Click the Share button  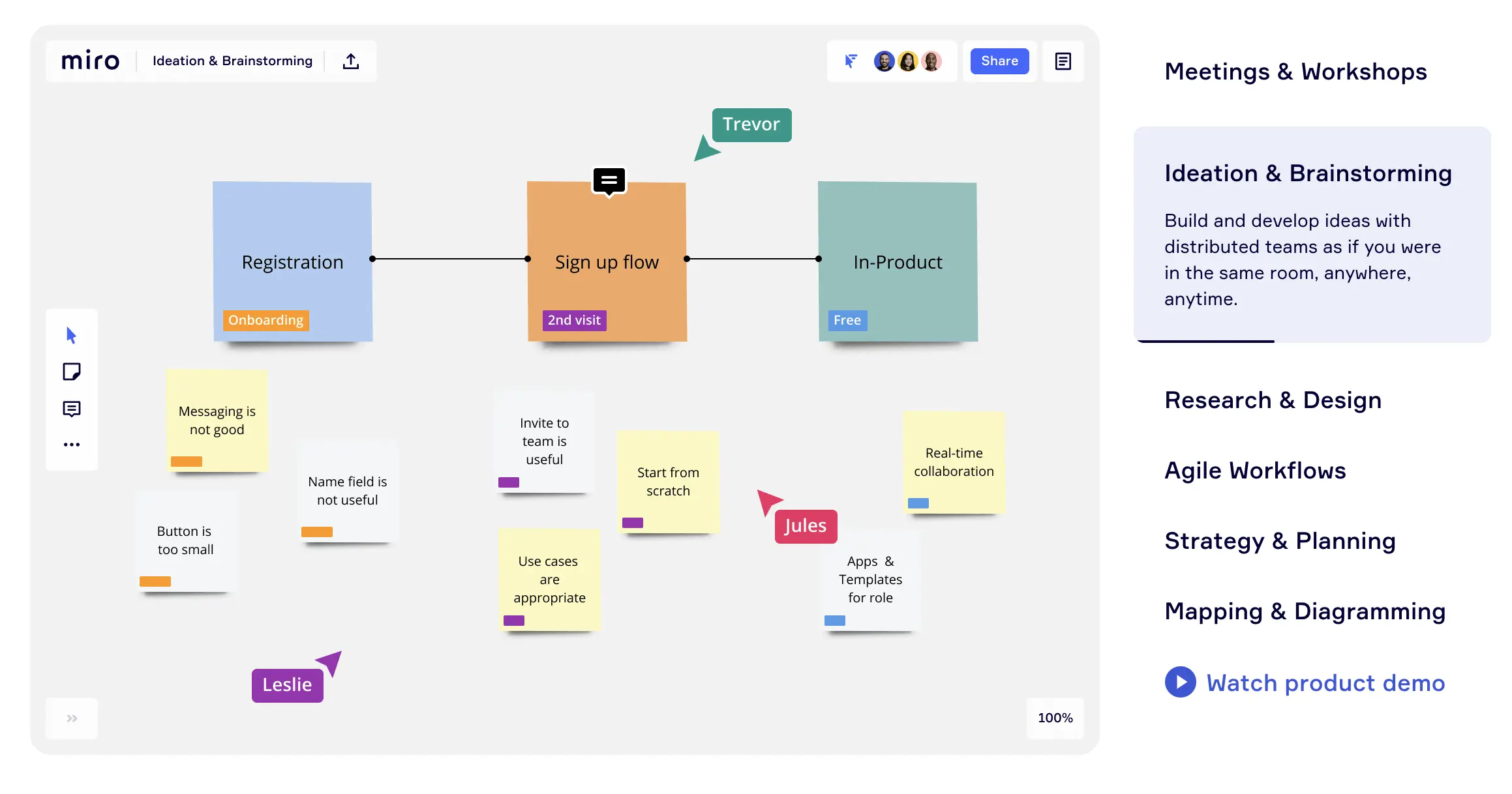[x=999, y=61]
